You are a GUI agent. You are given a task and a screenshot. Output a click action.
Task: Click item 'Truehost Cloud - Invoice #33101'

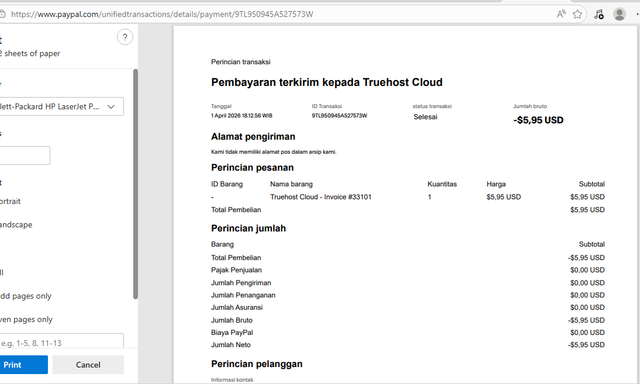click(321, 197)
